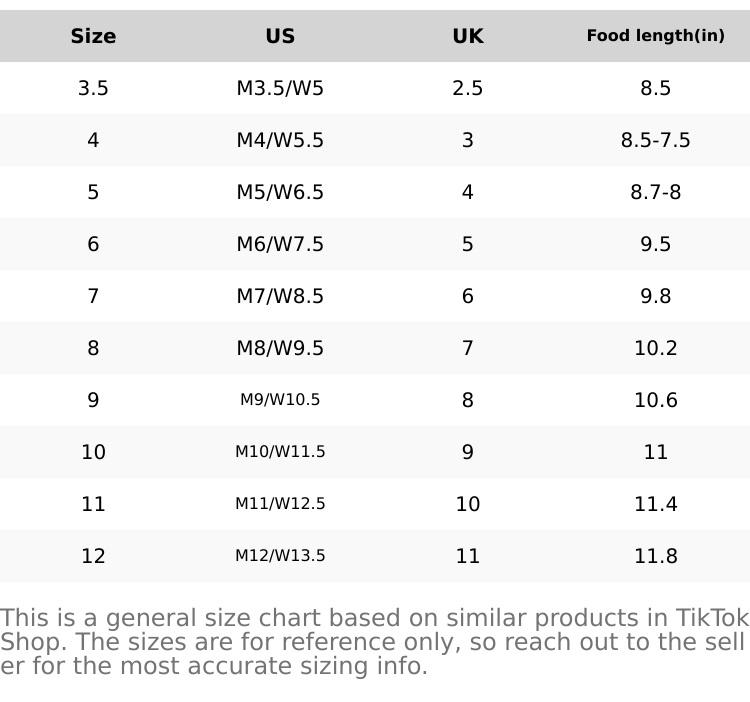The image size is (750, 702).
Task: Click the Food length(in) column header
Action: click(655, 36)
